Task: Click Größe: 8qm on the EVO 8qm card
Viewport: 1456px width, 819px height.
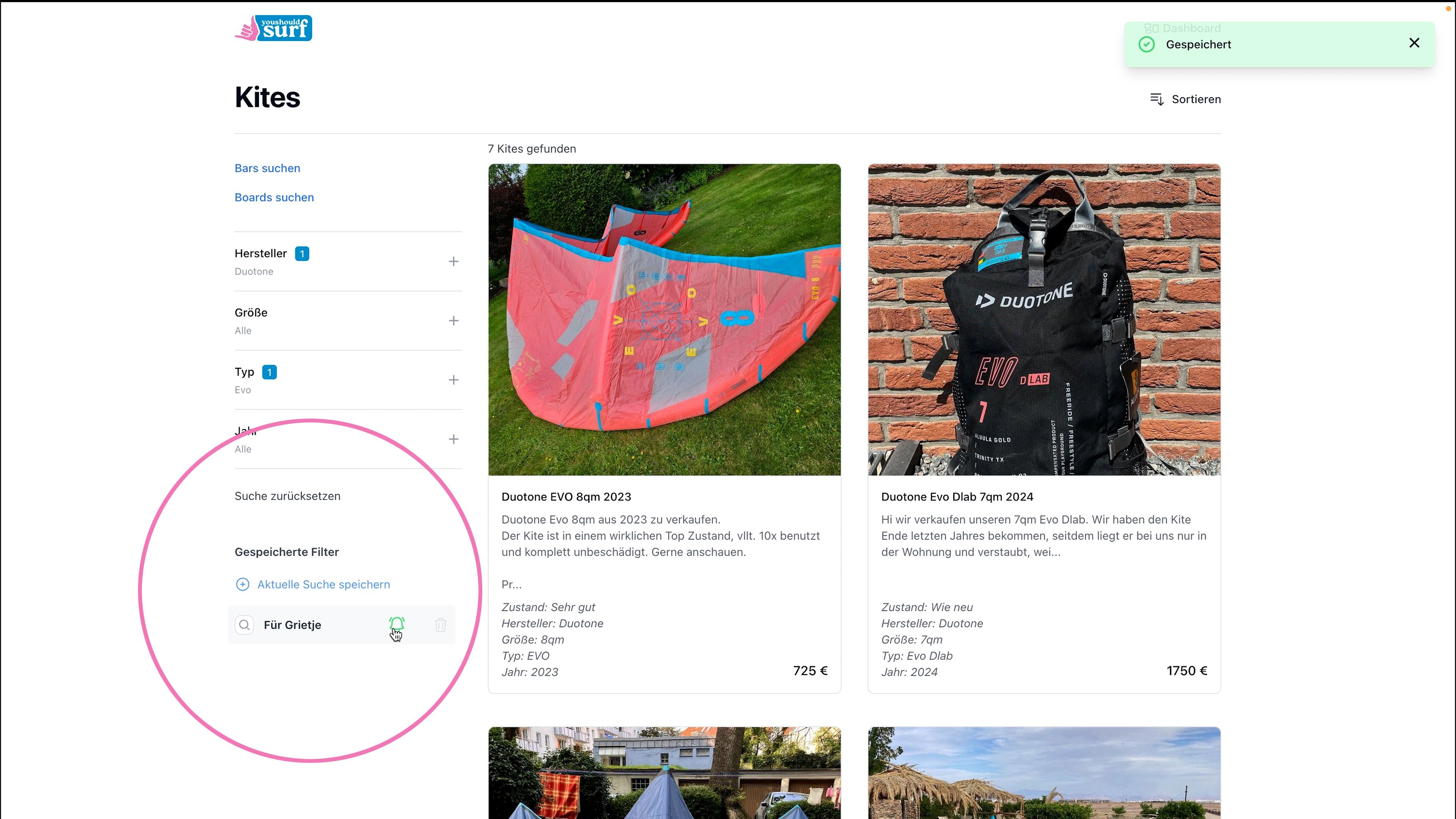Action: pyautogui.click(x=532, y=640)
